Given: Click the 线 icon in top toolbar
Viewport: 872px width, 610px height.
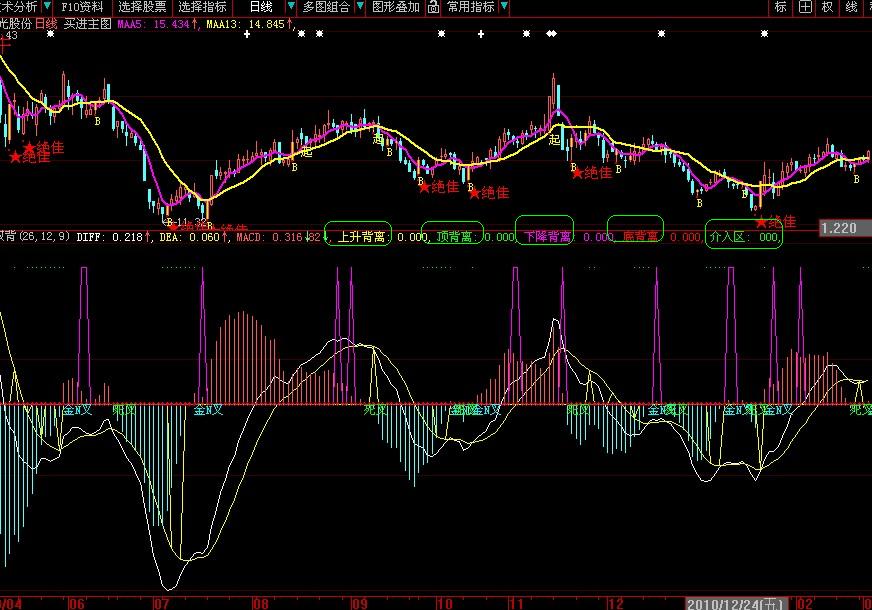Looking at the screenshot, I should point(851,7).
